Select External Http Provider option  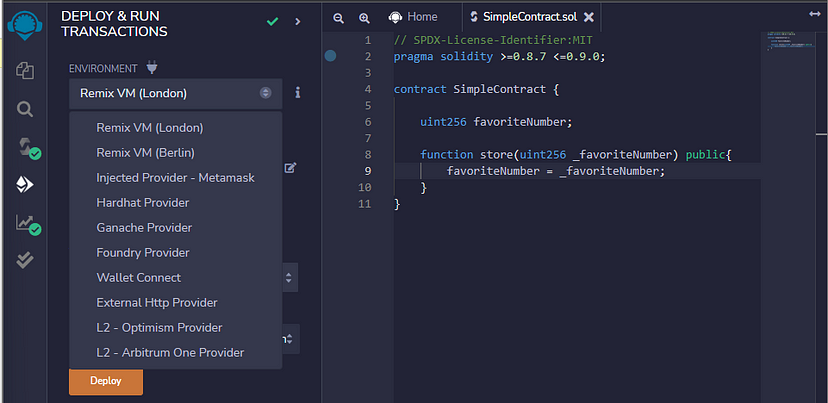coord(175,303)
